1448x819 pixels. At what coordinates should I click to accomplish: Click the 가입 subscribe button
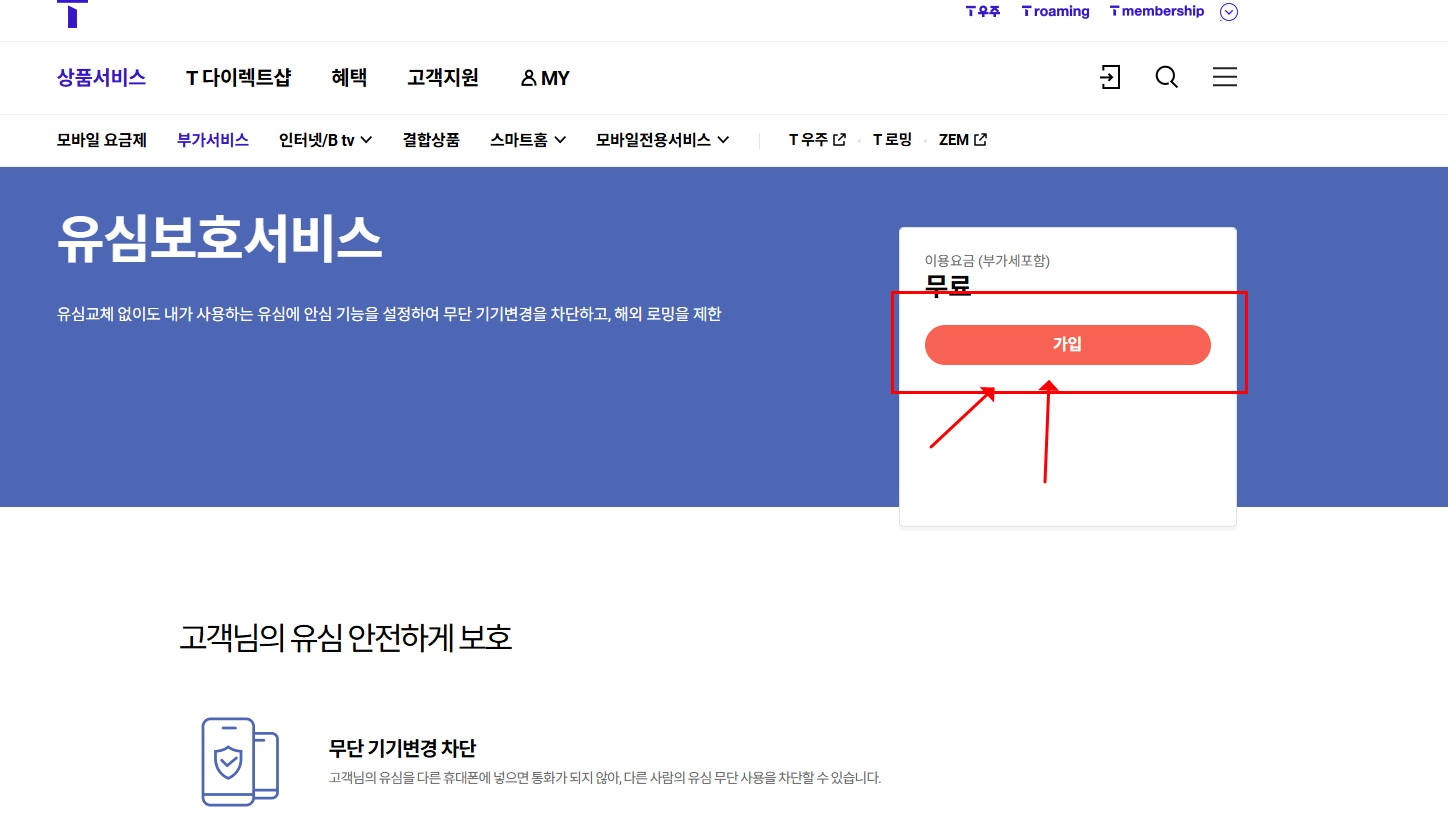pyautogui.click(x=1067, y=345)
